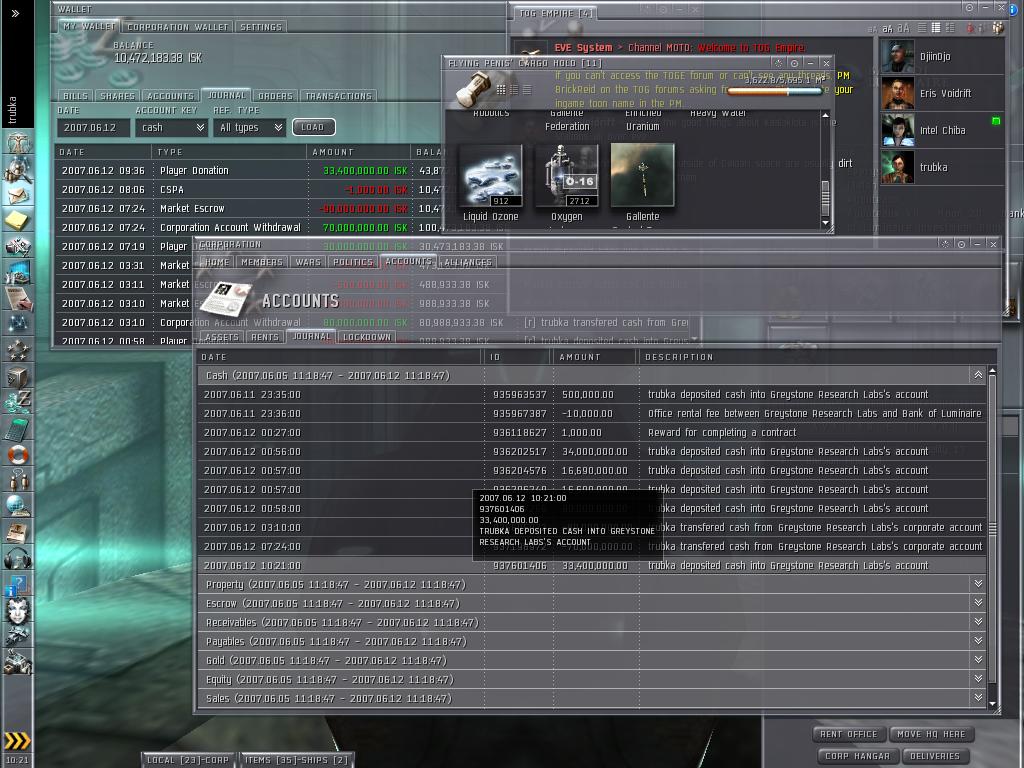Open the journal book icon in sidebar

click(18, 532)
